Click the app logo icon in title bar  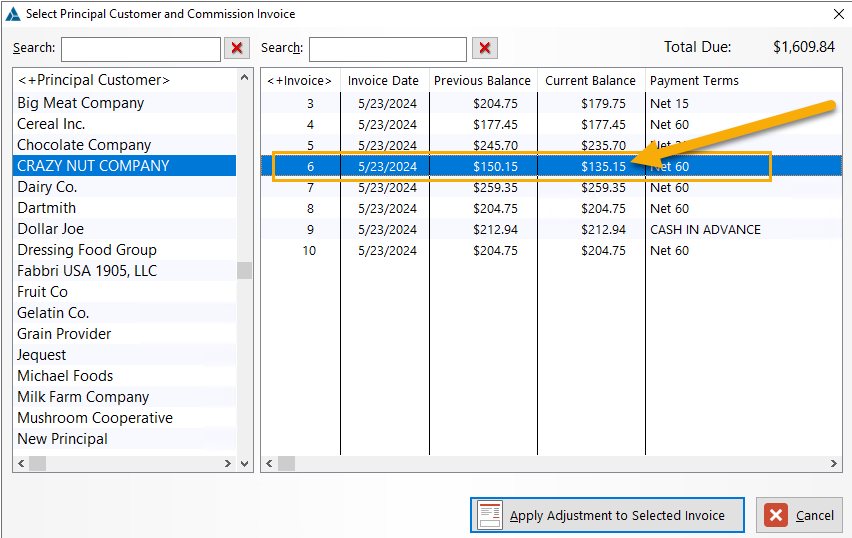click(x=12, y=14)
